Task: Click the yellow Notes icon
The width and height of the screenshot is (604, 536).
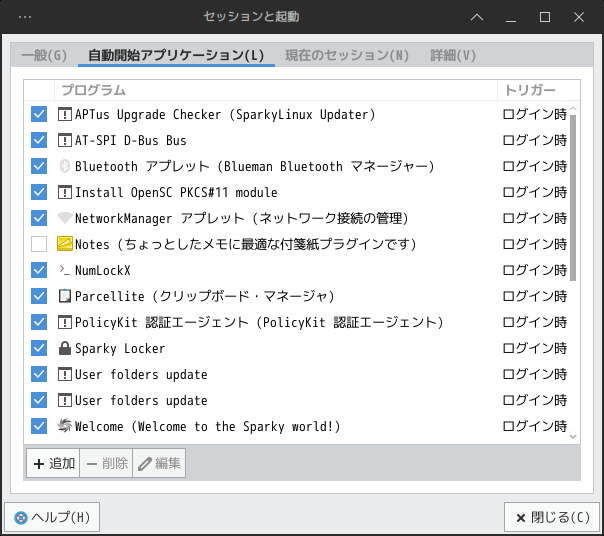Action: pyautogui.click(x=64, y=244)
